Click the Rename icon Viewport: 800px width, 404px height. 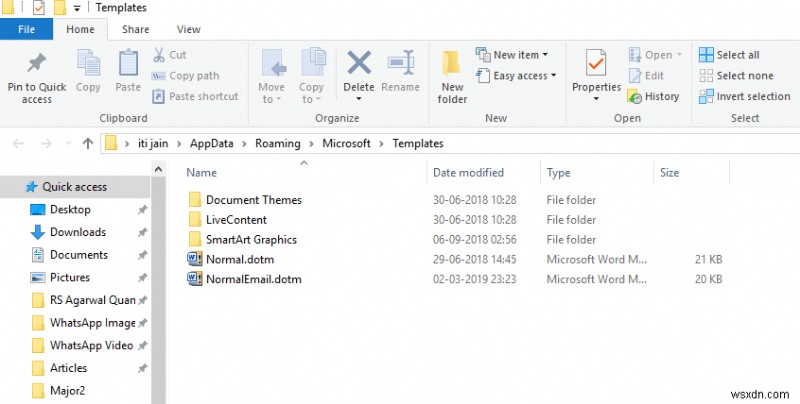pos(400,64)
